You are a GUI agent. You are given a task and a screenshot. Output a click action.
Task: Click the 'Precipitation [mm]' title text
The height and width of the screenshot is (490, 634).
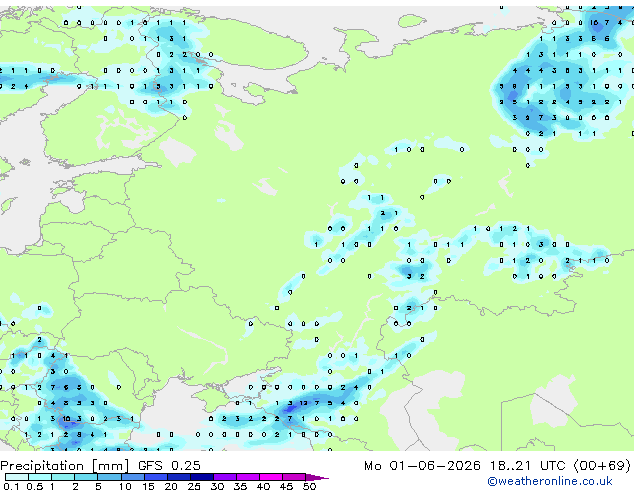click(x=65, y=466)
